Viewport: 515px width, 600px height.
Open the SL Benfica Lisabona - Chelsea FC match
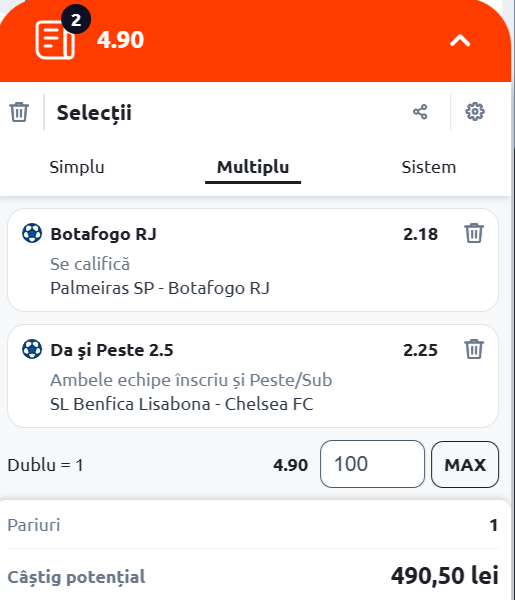click(182, 404)
